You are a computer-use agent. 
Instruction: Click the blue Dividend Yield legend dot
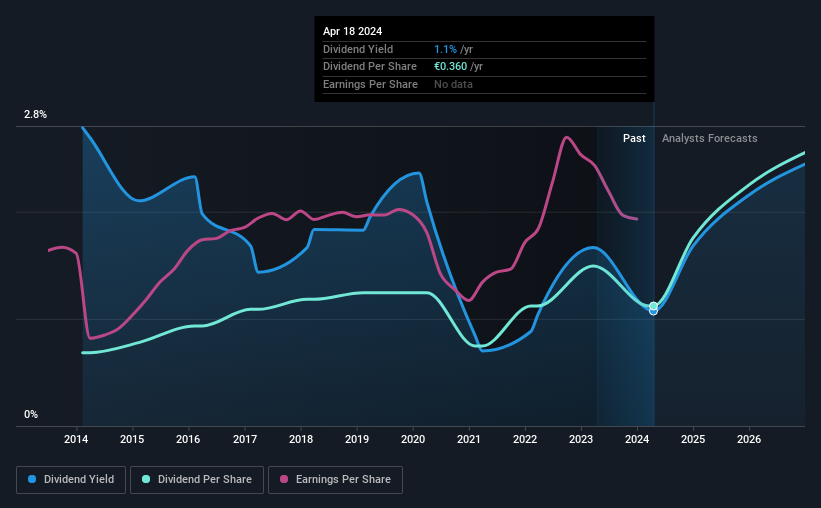pyautogui.click(x=32, y=479)
